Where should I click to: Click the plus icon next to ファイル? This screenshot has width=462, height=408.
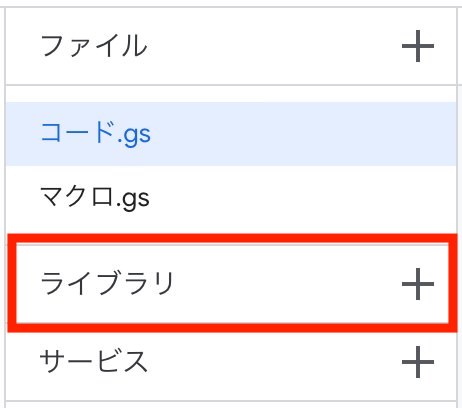(418, 46)
